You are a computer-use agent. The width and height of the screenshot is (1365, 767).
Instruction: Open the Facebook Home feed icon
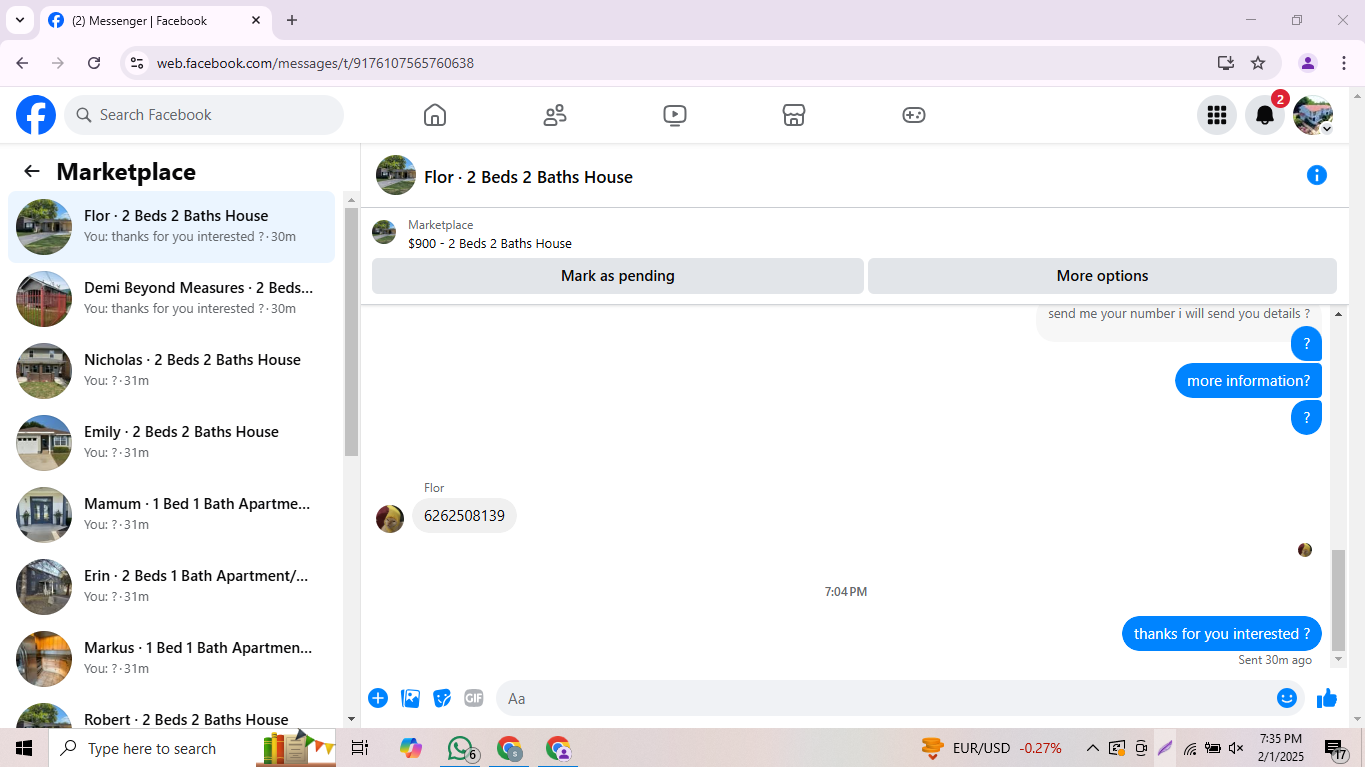point(435,115)
